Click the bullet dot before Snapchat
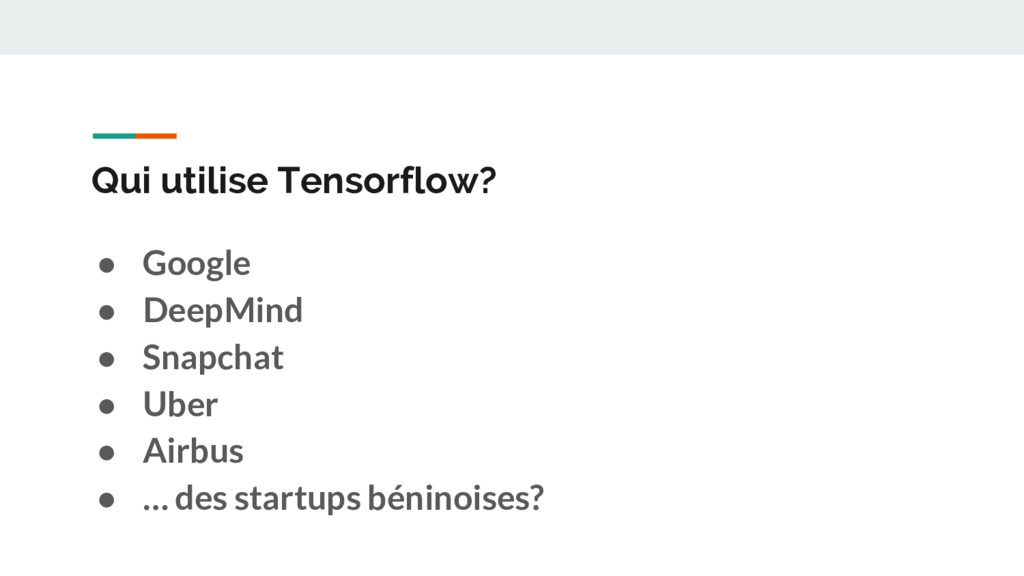The width and height of the screenshot is (1024, 576). pos(103,359)
